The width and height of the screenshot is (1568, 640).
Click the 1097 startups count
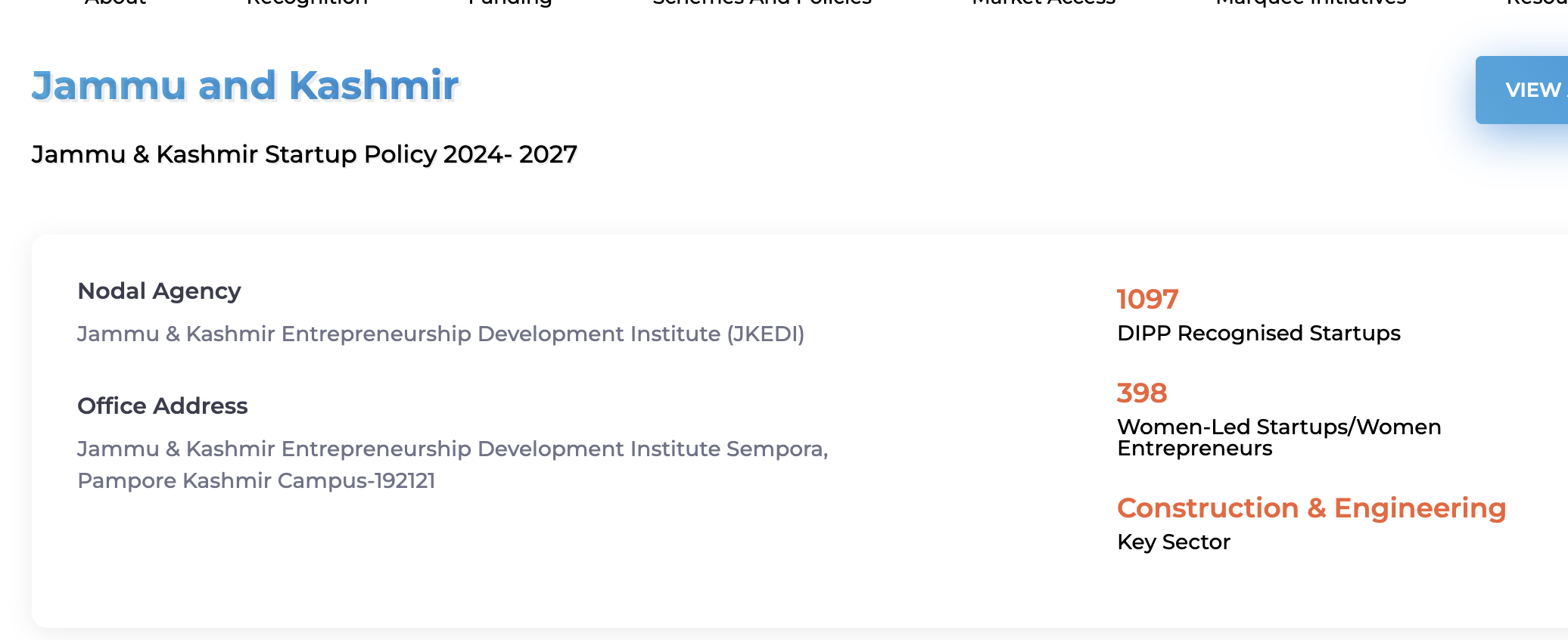1147,300
